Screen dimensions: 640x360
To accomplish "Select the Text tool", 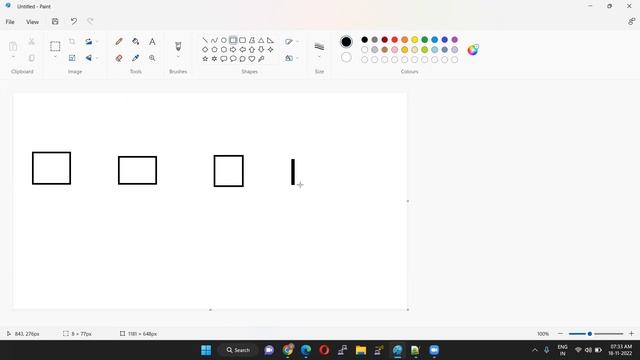I will pyautogui.click(x=152, y=42).
